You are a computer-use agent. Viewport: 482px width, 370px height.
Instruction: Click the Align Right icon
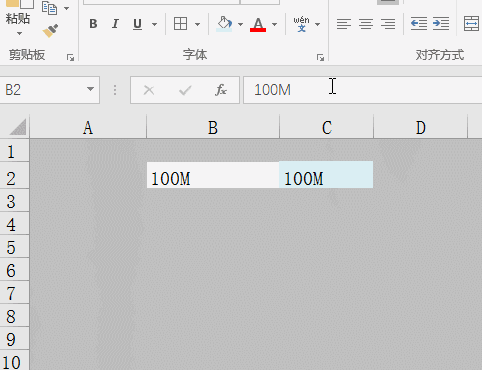tap(388, 24)
